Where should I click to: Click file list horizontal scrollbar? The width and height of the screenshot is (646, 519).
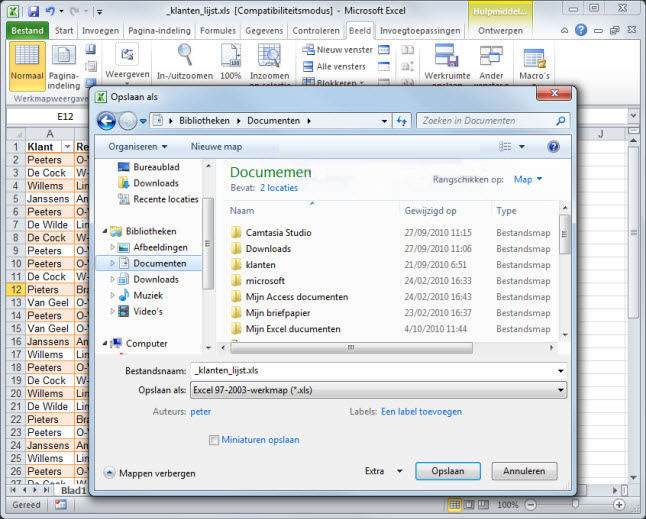(351, 348)
